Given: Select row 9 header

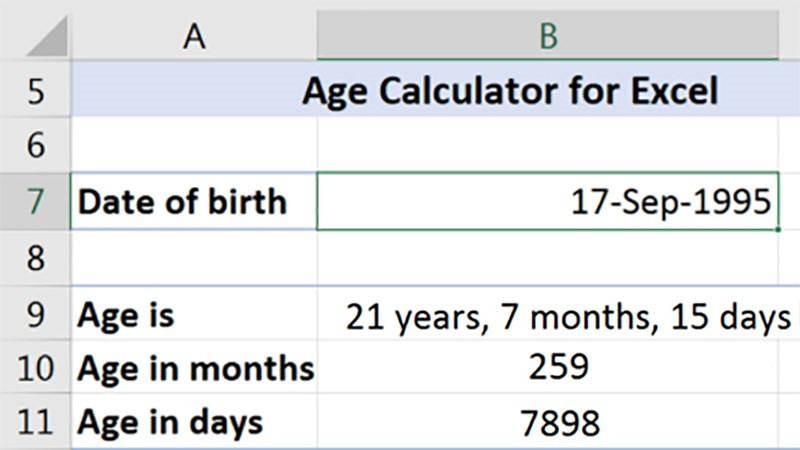Looking at the screenshot, I should click(x=35, y=313).
